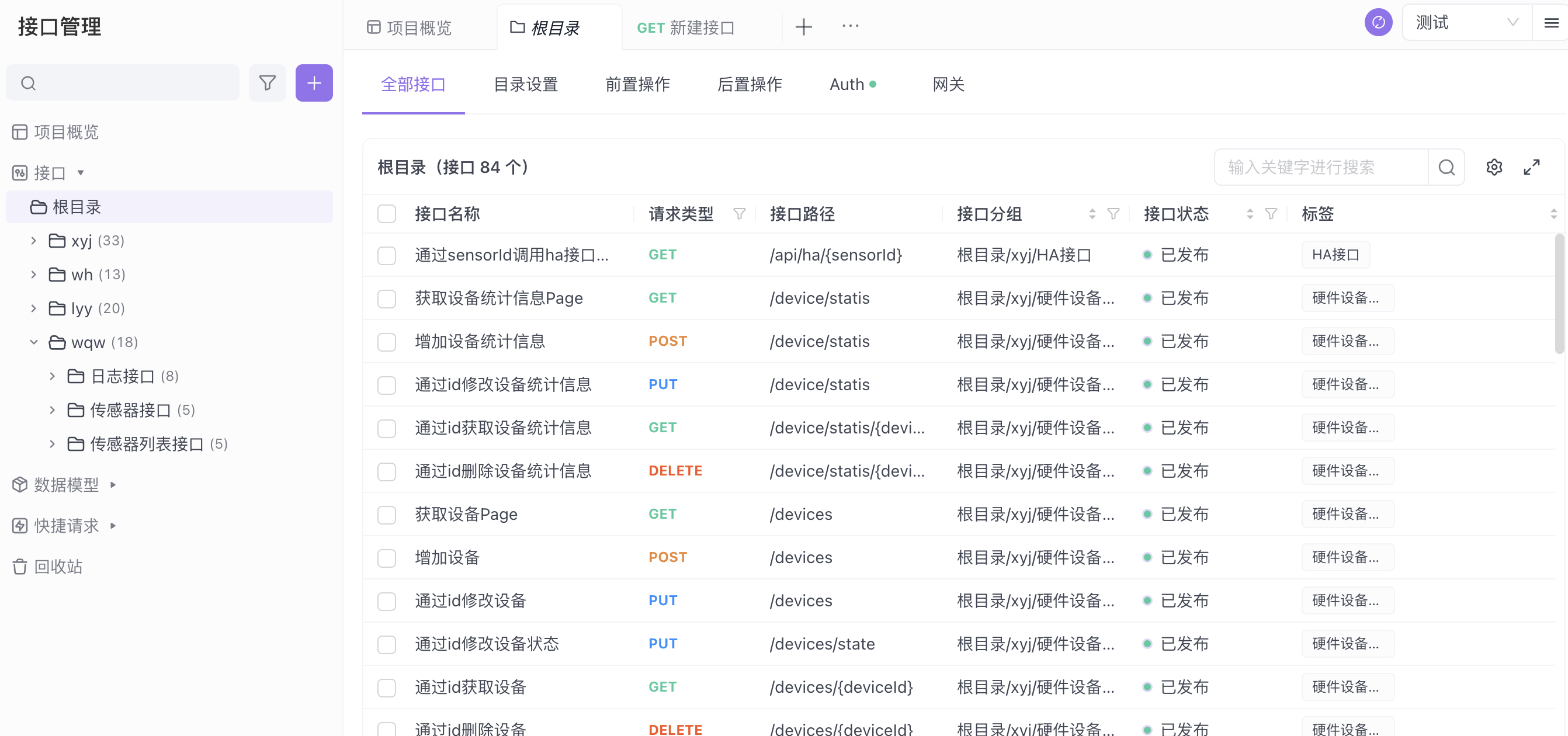Check the 增加设备统计信息 row checkbox

[387, 342]
